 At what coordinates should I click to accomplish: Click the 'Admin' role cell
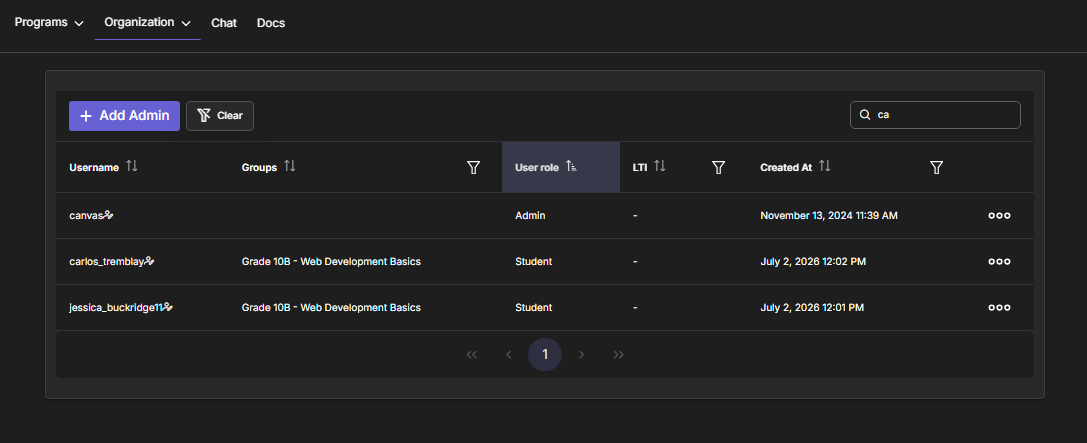point(530,216)
